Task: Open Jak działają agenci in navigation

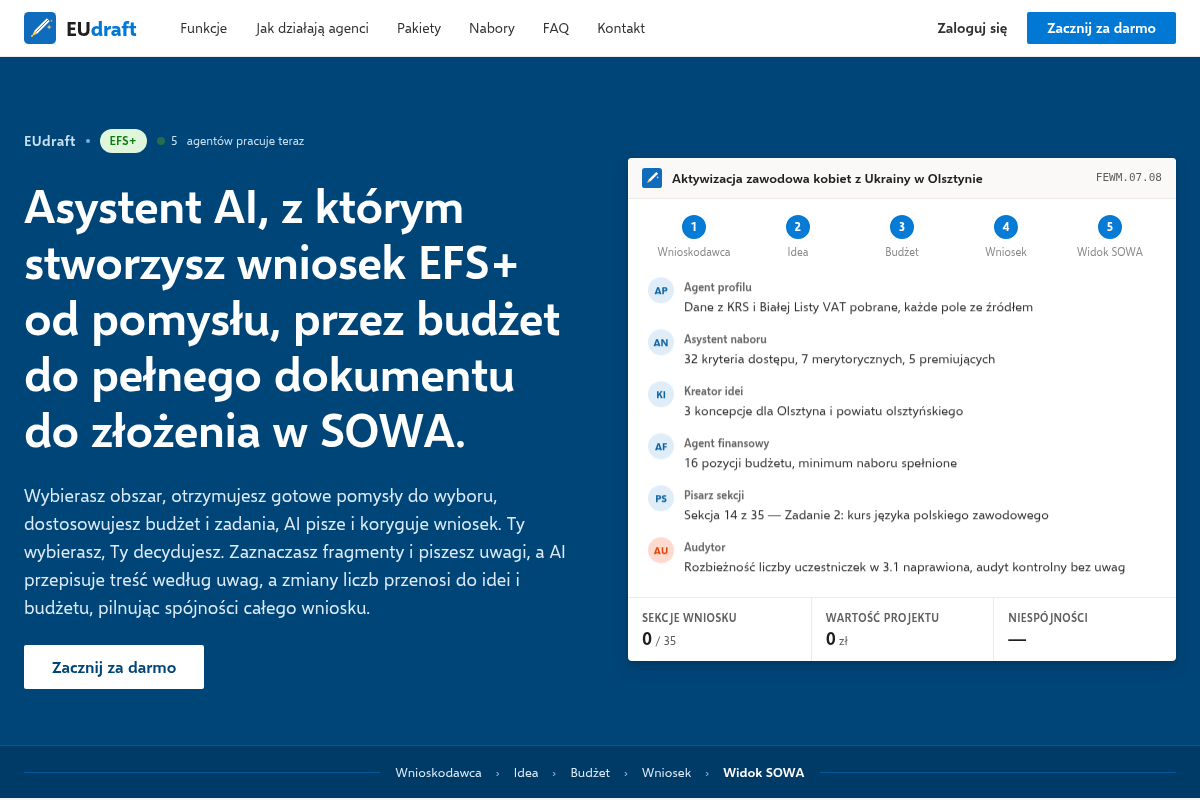Action: point(312,28)
